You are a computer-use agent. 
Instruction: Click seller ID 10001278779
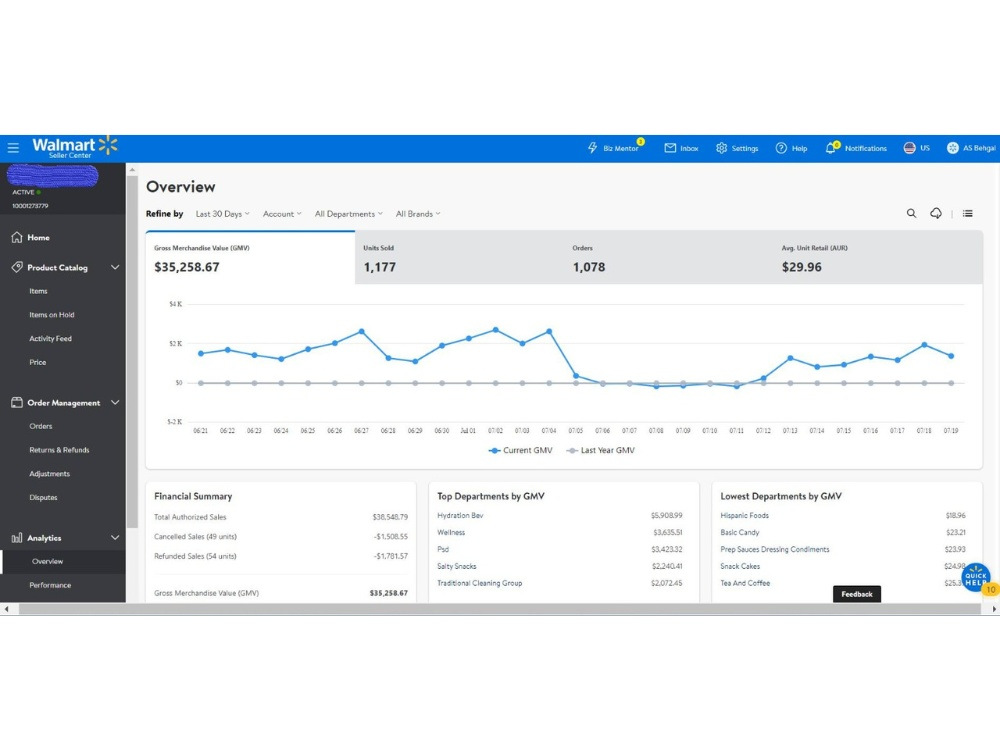(x=30, y=206)
